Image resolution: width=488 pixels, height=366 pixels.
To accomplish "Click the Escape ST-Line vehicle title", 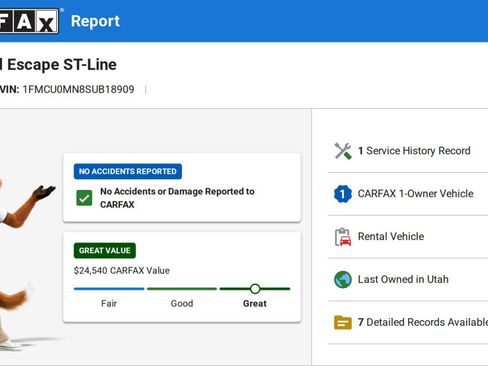I will [58, 65].
